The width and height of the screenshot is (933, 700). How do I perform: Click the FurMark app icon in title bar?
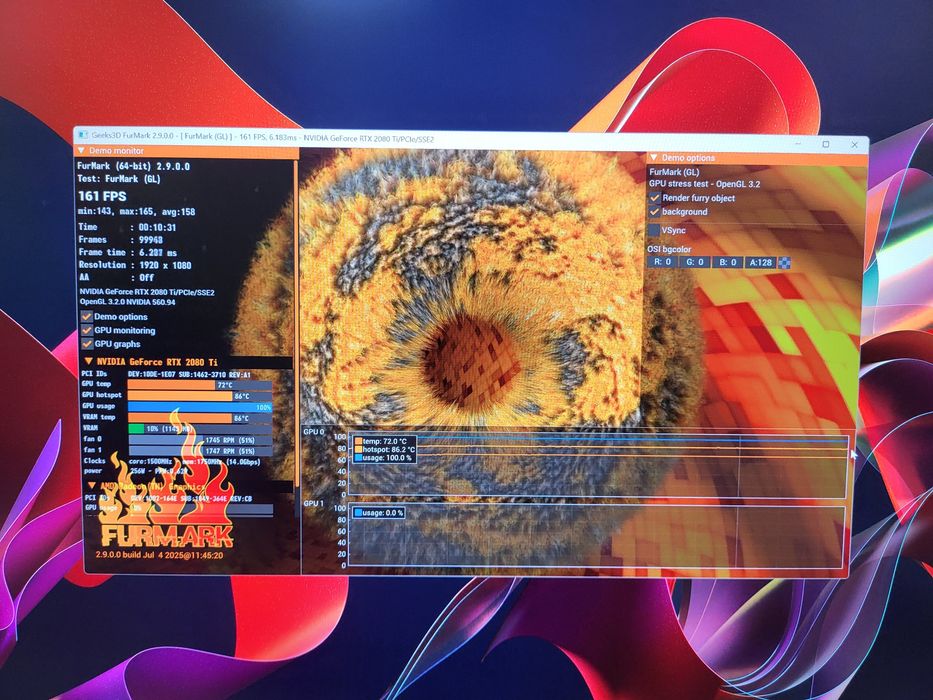point(83,135)
